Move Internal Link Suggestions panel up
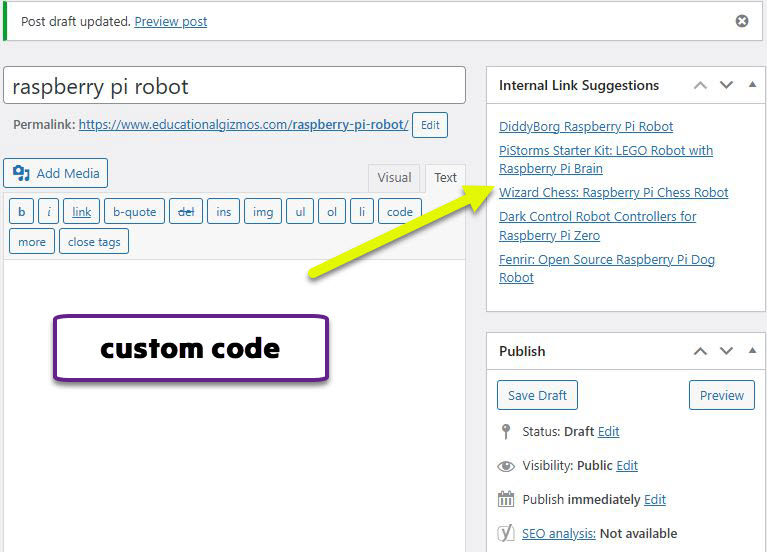The image size is (767, 552). 700,85
